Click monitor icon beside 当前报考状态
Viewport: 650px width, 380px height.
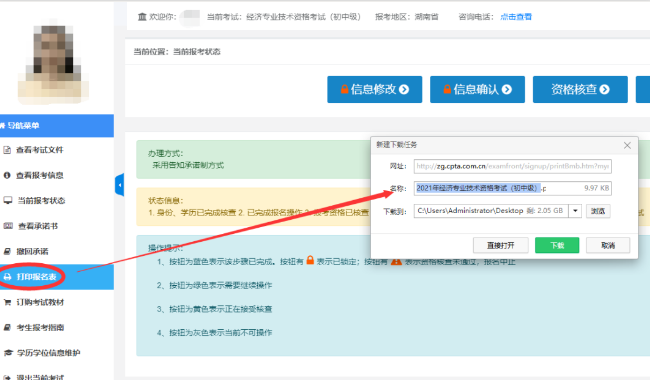[8, 201]
